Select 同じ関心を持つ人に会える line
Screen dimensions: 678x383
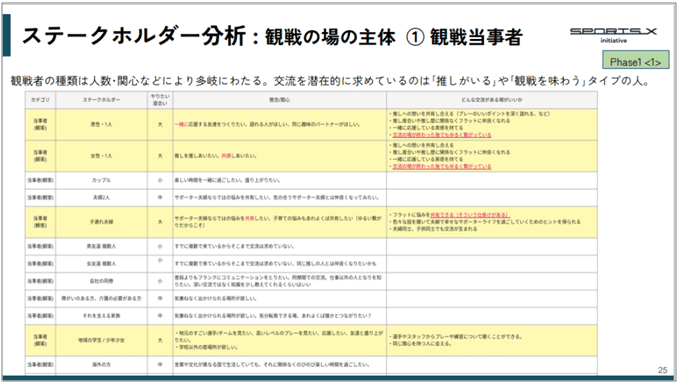point(420,344)
